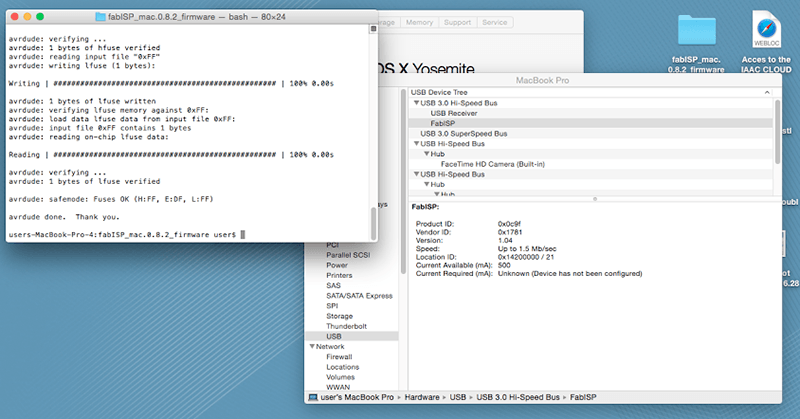Select Firewall under Network
This screenshot has width=800, height=419.
339,357
